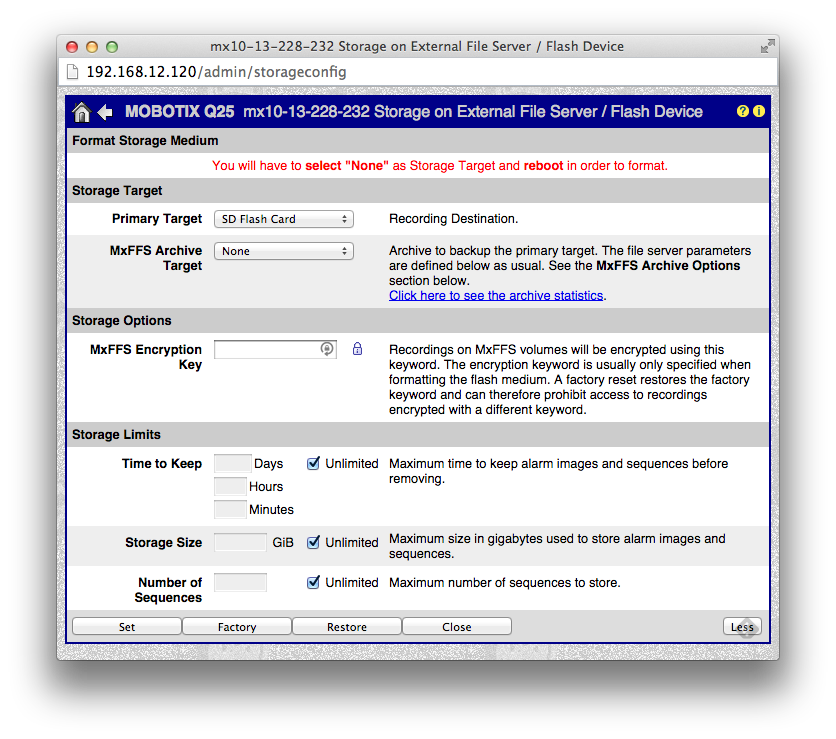Open the archive statistics link
This screenshot has width=836, height=739.
[496, 295]
